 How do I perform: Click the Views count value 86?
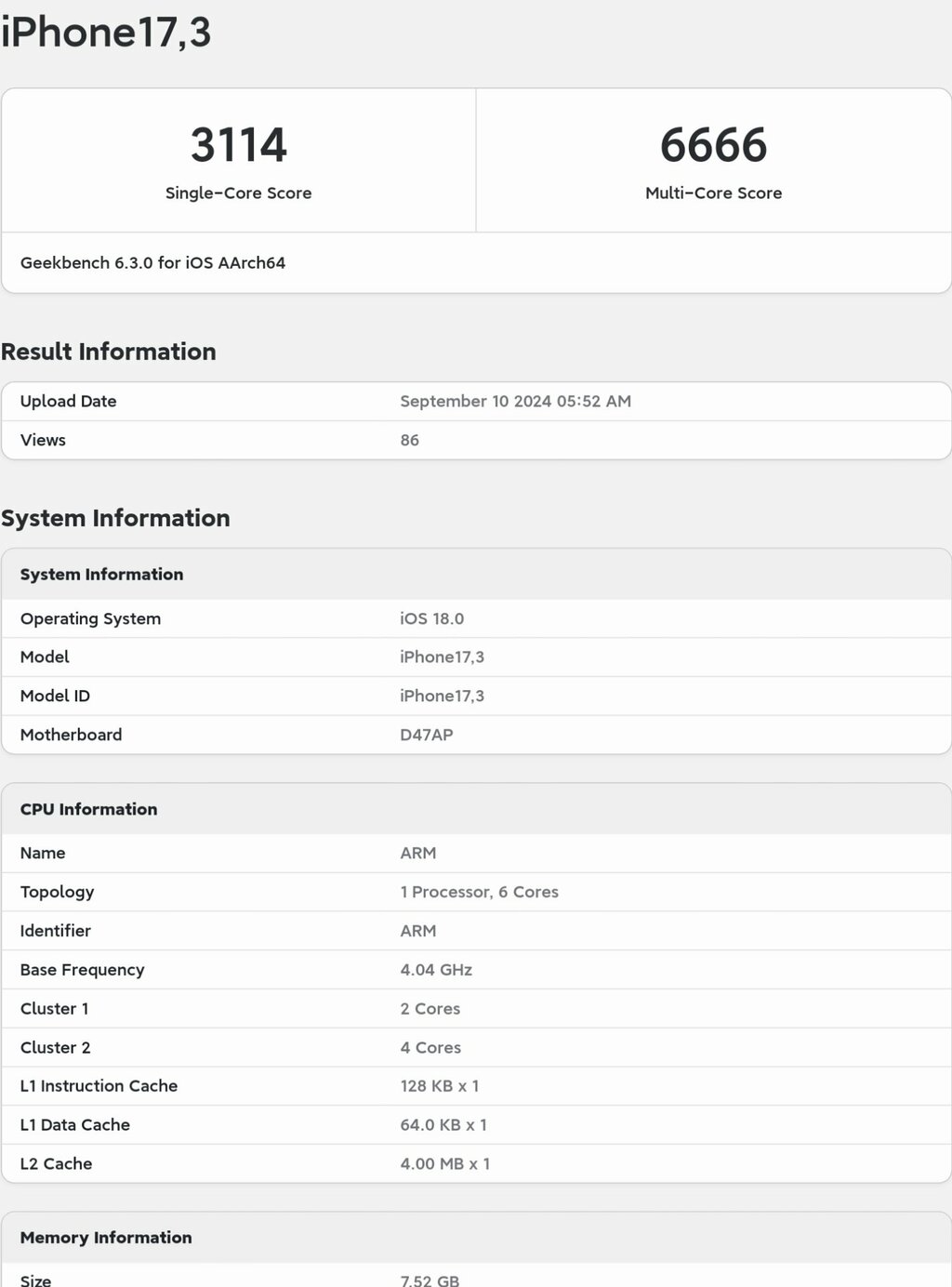tap(409, 441)
